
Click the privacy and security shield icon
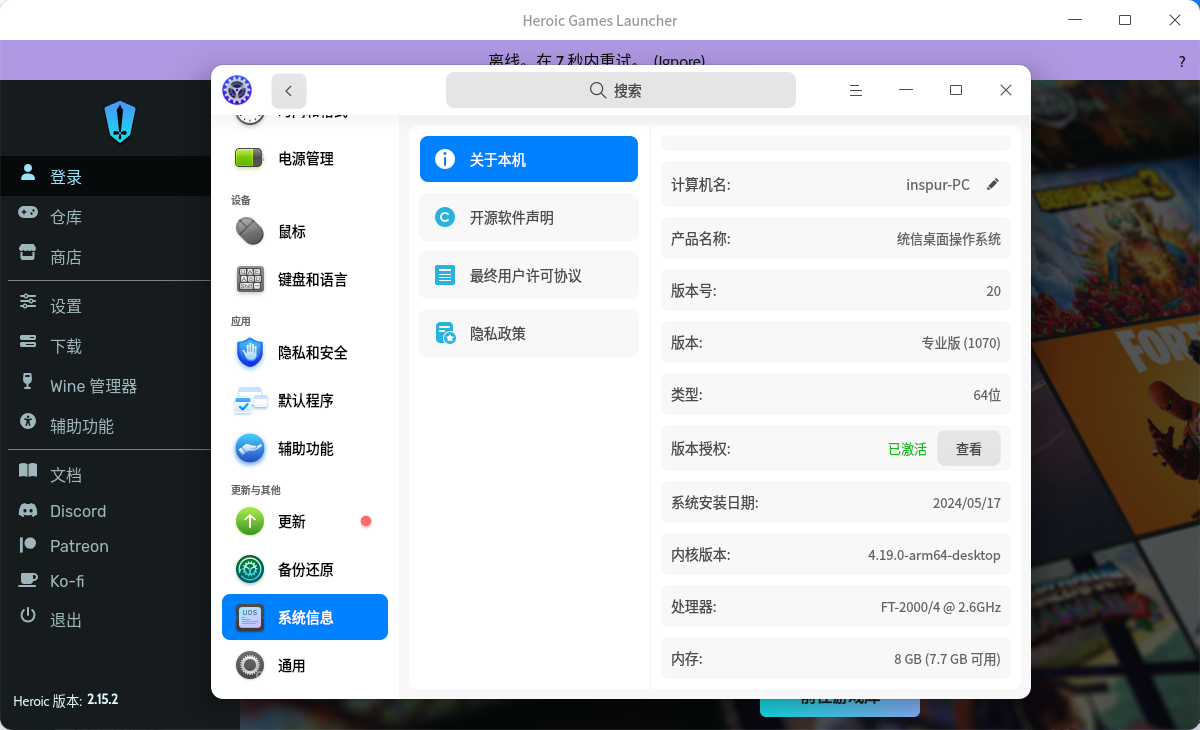(250, 352)
